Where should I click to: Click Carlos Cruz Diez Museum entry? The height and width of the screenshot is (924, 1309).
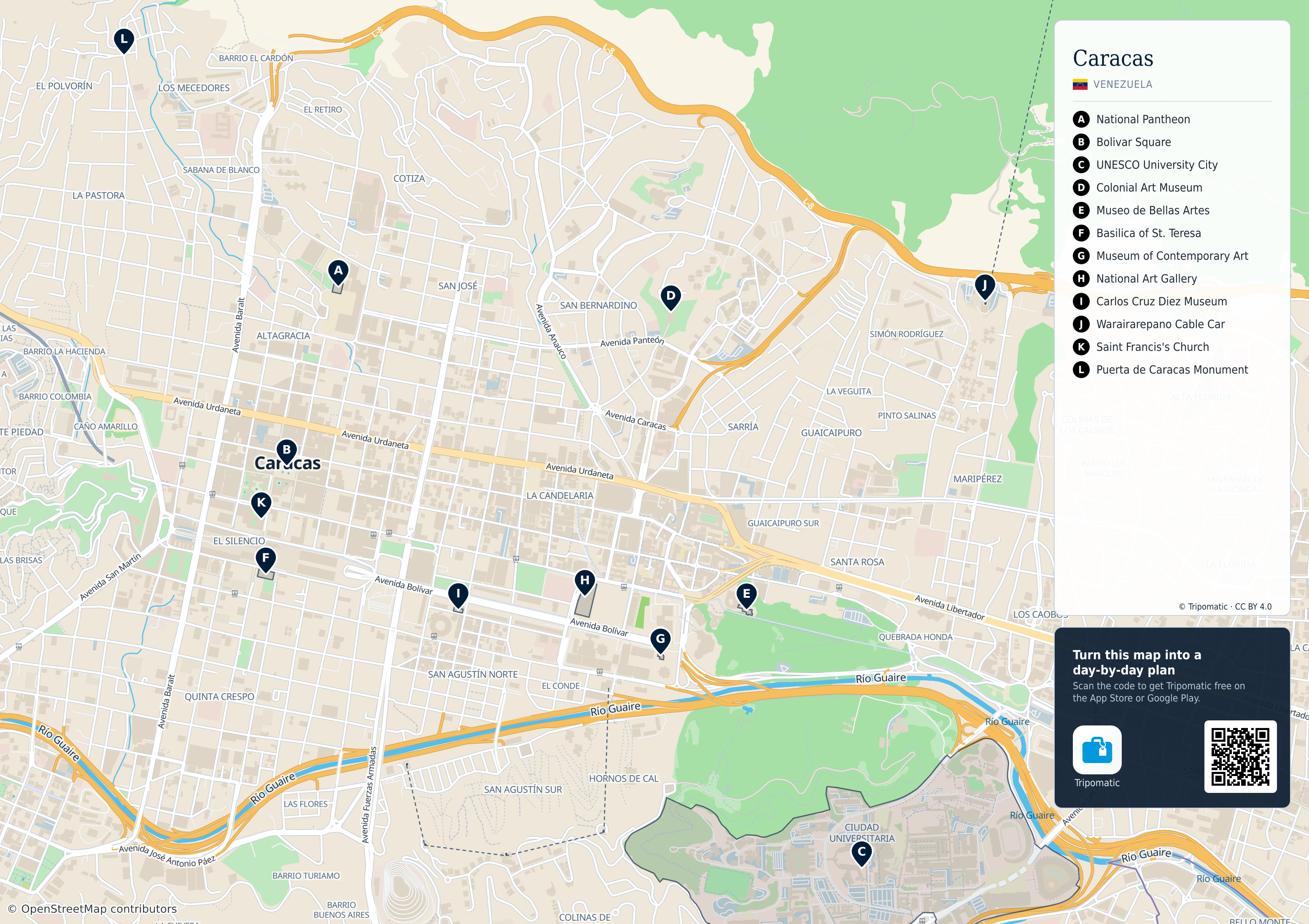[x=1161, y=301]
